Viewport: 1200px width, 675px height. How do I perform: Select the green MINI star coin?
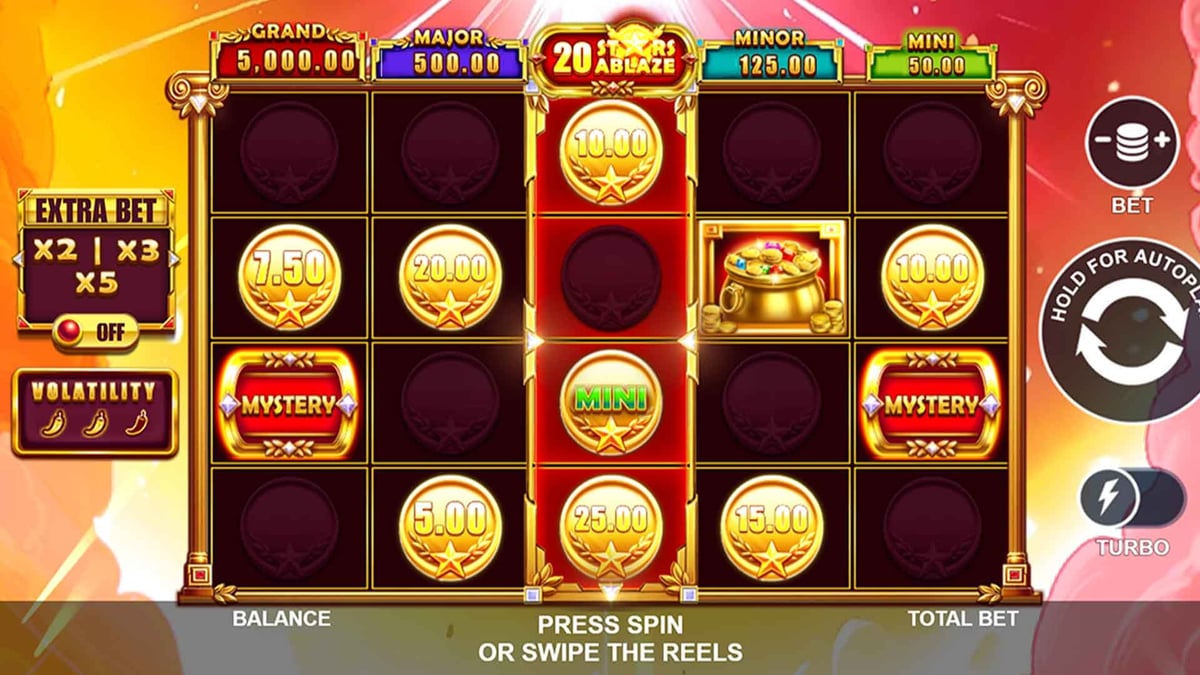[x=610, y=403]
